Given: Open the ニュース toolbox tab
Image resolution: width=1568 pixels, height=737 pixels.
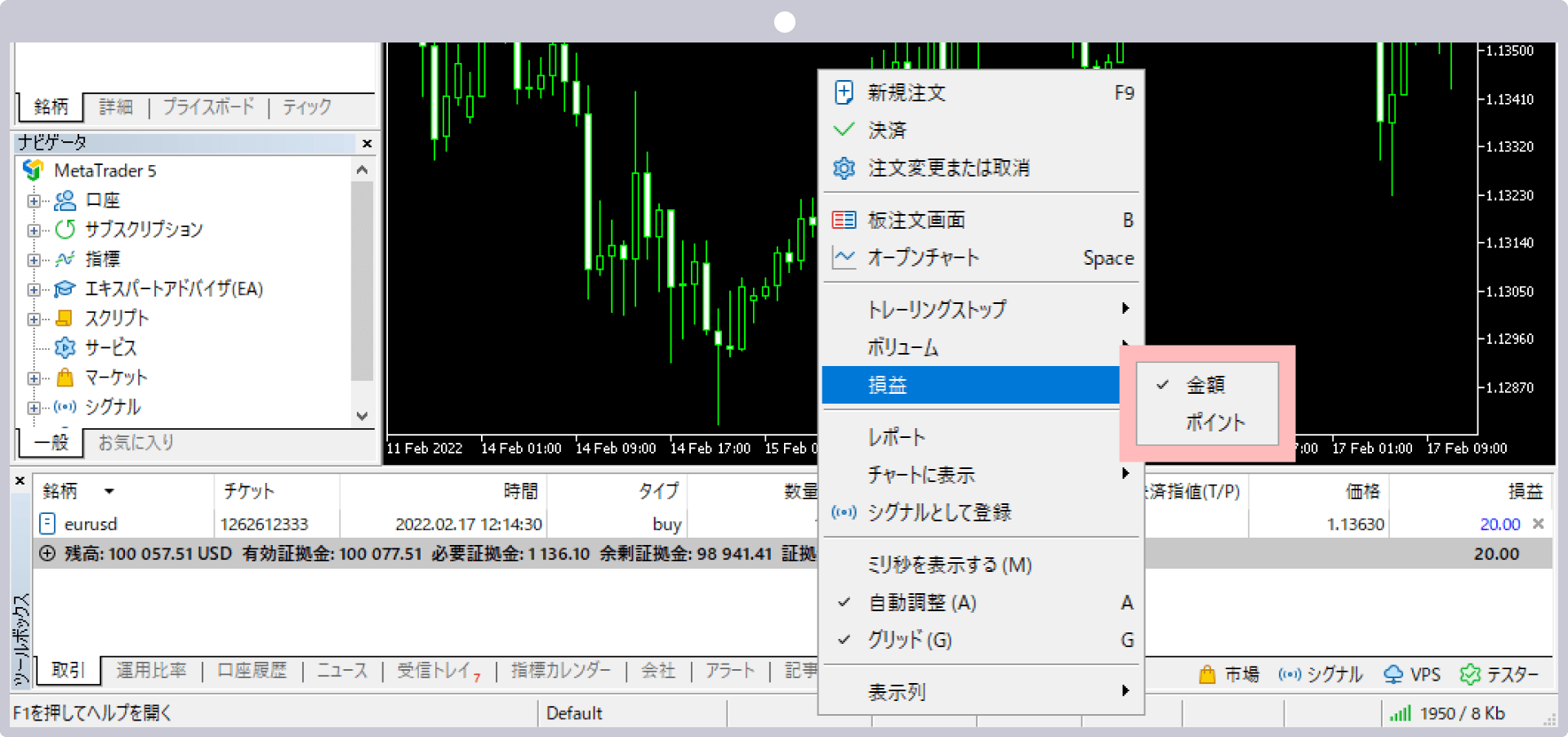Looking at the screenshot, I should coord(341,671).
